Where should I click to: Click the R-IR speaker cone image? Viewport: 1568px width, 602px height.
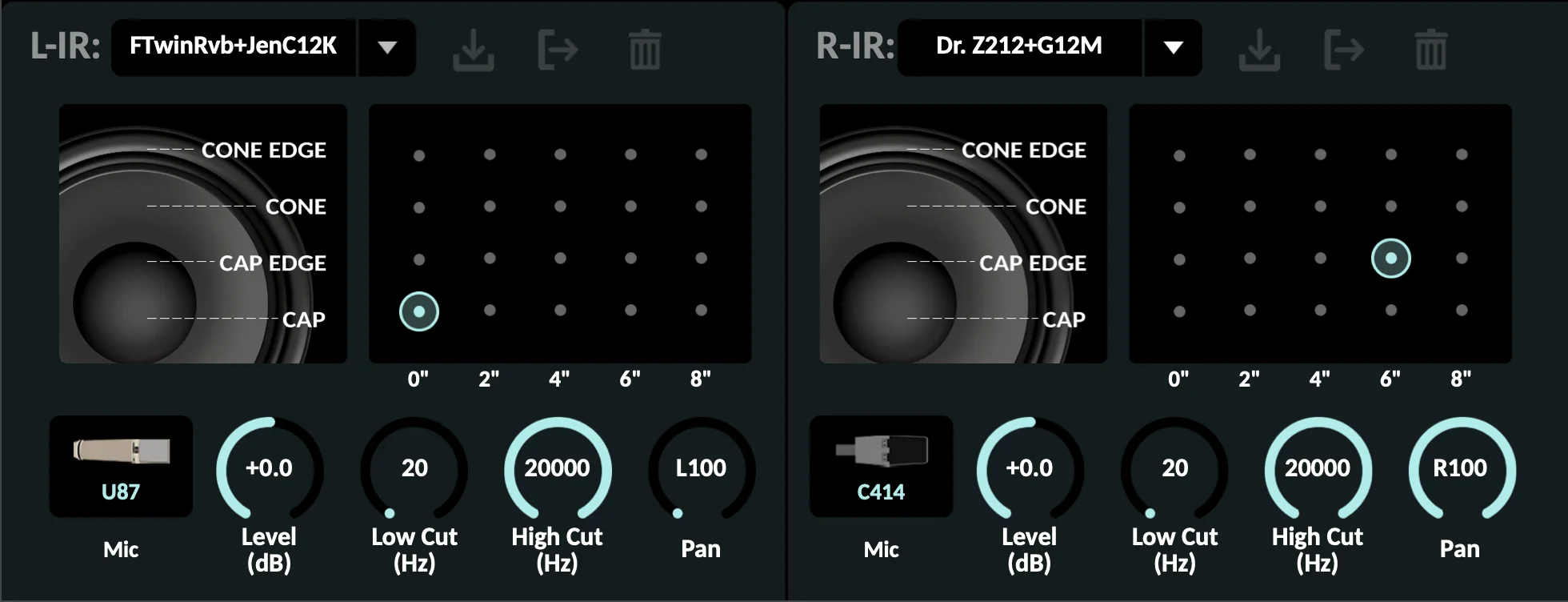click(963, 234)
